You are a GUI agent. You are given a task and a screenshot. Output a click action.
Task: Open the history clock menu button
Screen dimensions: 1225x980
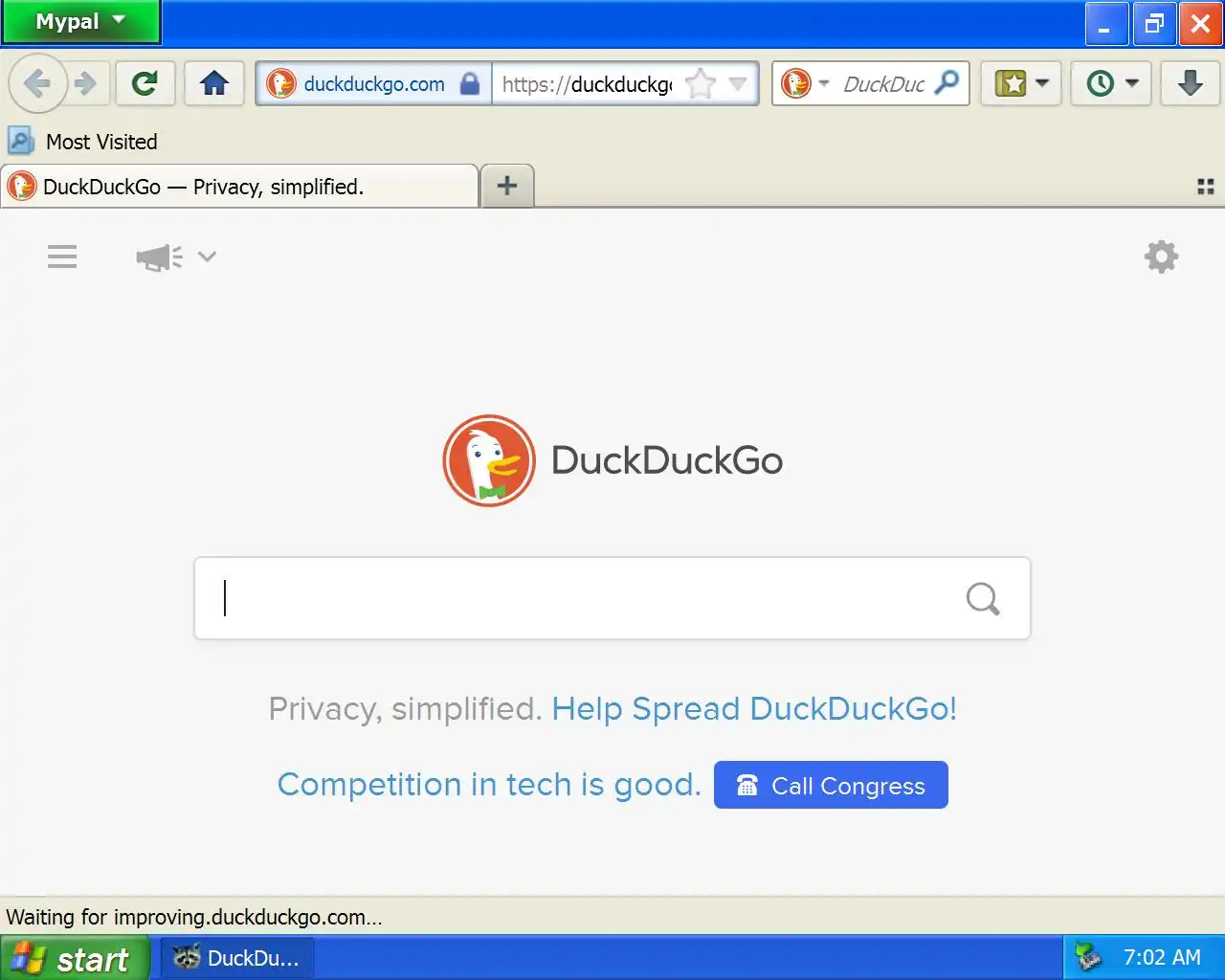1111,83
